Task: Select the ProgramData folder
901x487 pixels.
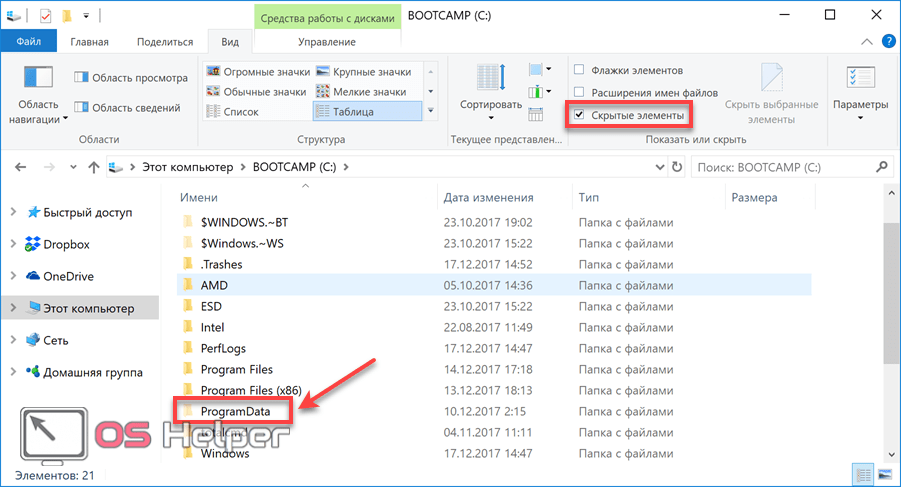Action: pos(235,410)
